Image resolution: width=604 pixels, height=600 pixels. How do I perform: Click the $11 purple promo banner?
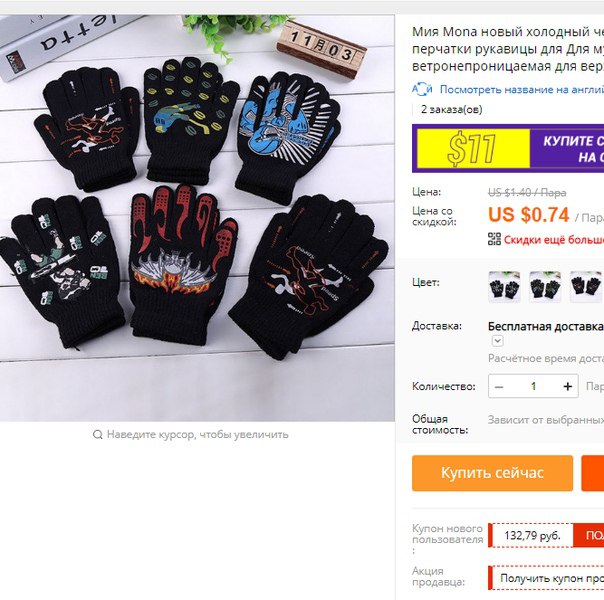click(508, 148)
